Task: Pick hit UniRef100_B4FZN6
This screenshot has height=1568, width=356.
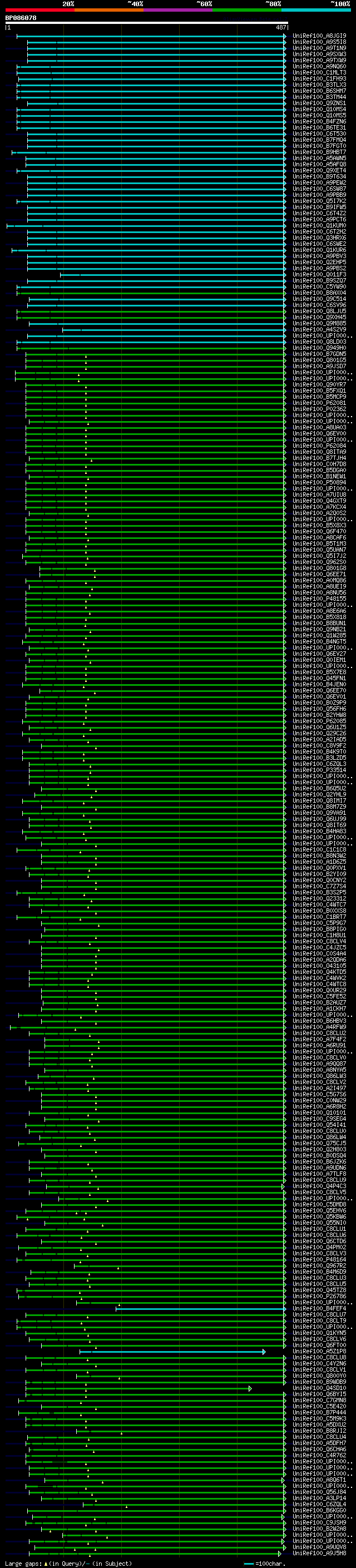Action: point(319,122)
